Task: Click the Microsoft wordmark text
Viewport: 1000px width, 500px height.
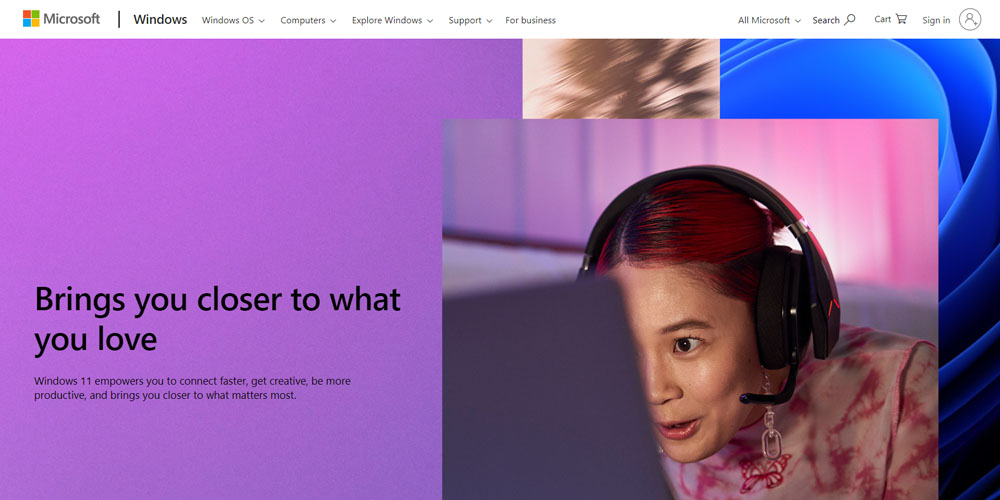Action: 71,18
